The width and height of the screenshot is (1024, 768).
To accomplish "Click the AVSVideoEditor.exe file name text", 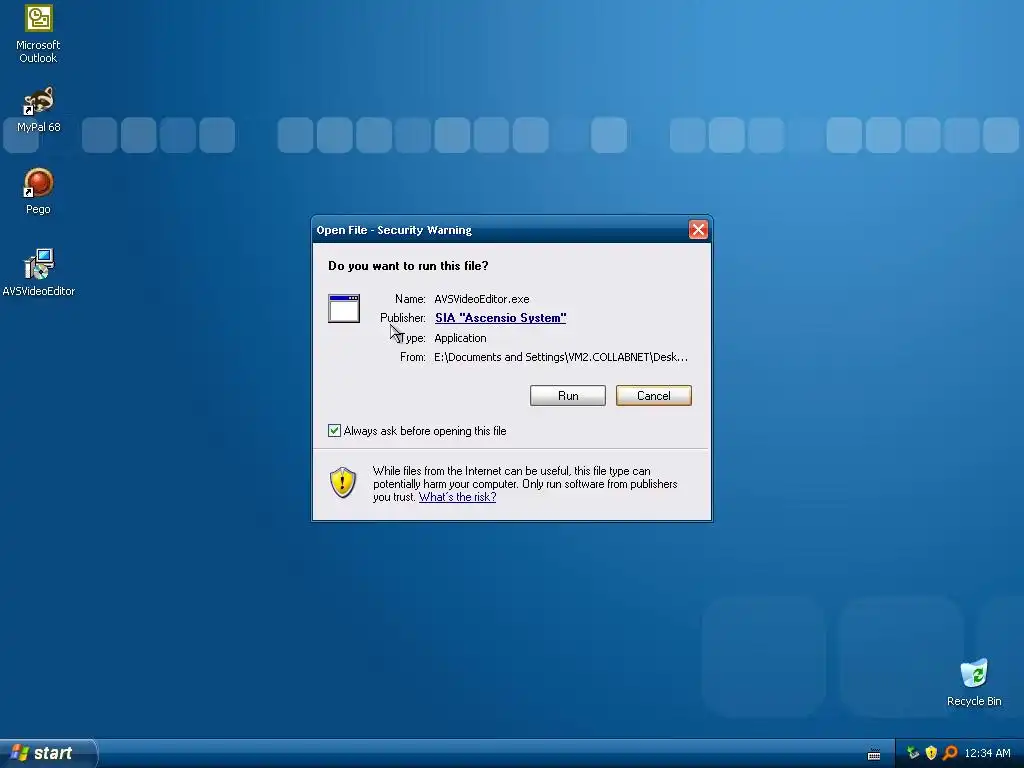I will click(482, 299).
